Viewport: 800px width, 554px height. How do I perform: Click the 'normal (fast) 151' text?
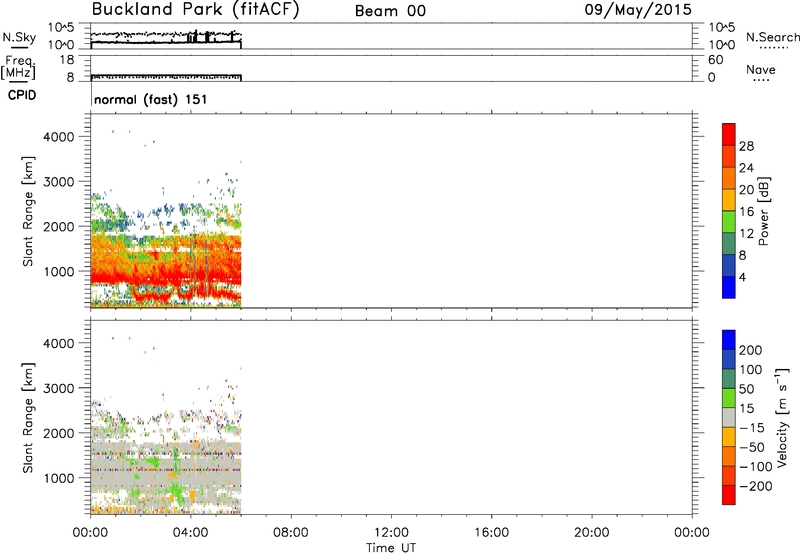pos(151,99)
